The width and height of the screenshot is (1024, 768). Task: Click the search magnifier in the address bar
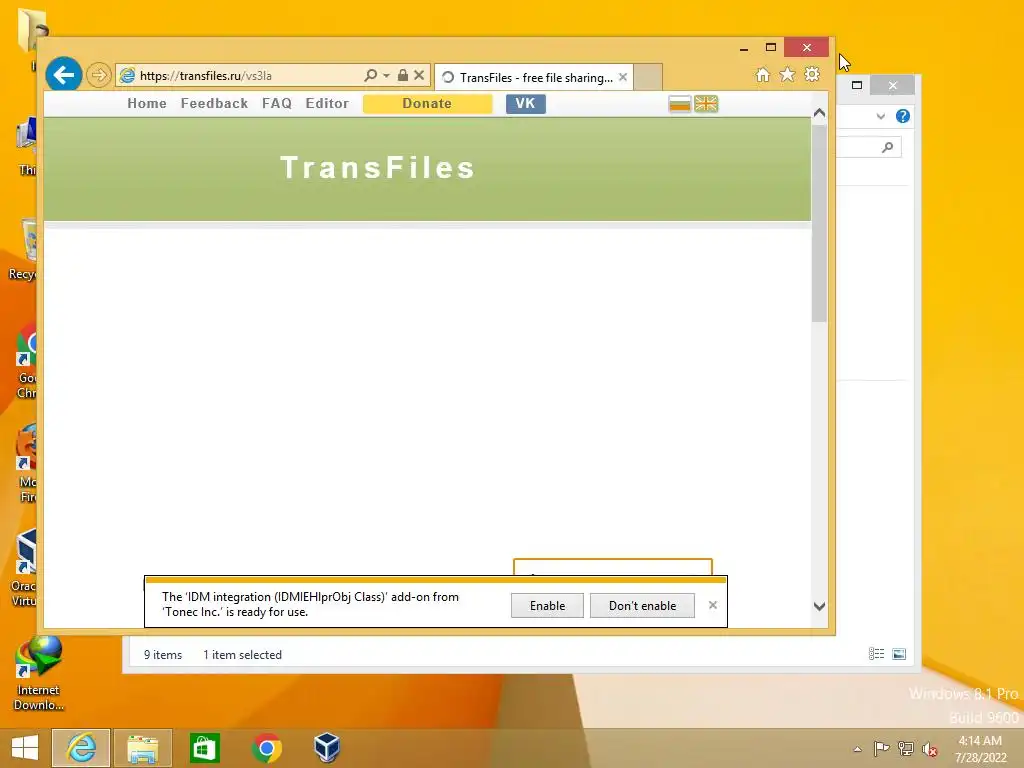coord(370,75)
